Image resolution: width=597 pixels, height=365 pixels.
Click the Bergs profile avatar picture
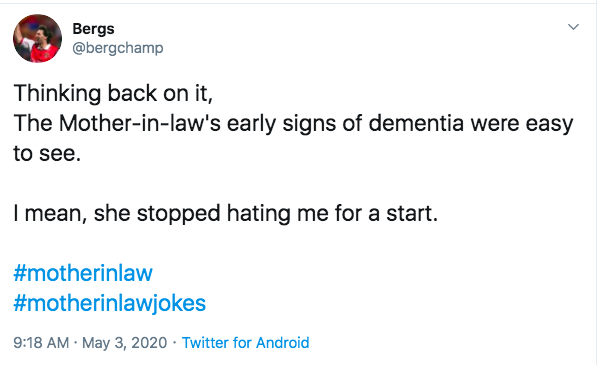(x=37, y=38)
